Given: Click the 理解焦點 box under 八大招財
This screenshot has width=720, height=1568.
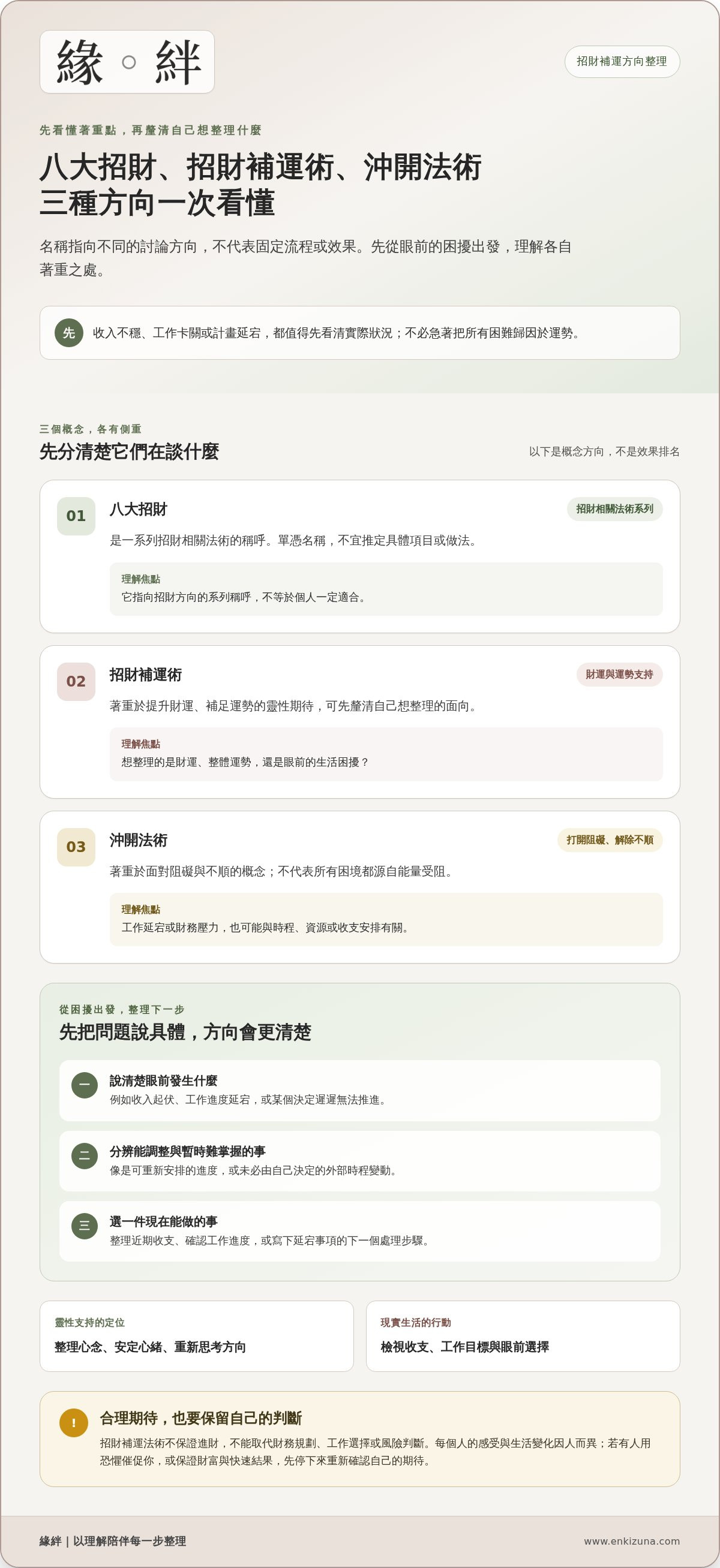Looking at the screenshot, I should pos(386,589).
